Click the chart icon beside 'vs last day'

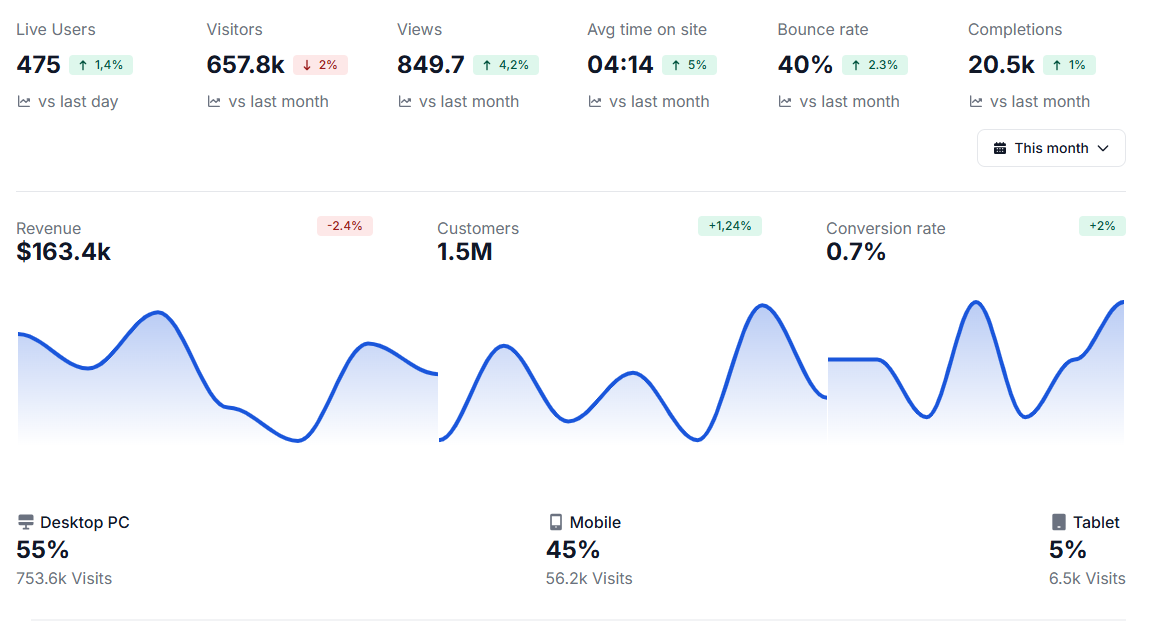[x=23, y=101]
